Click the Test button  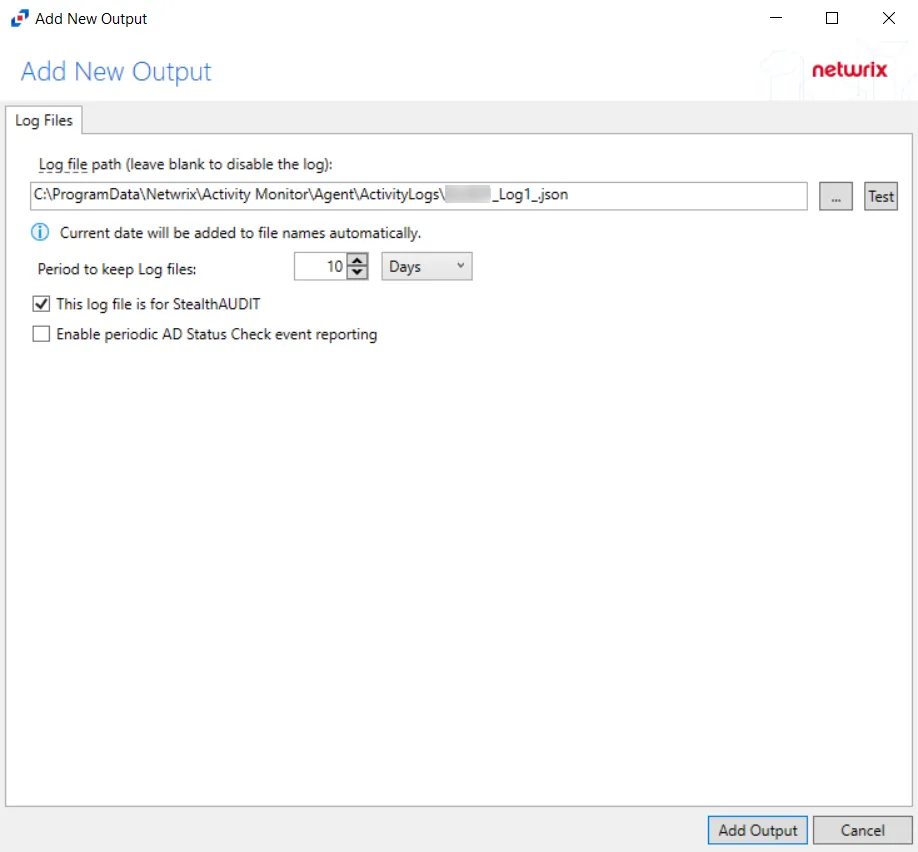pyautogui.click(x=881, y=196)
